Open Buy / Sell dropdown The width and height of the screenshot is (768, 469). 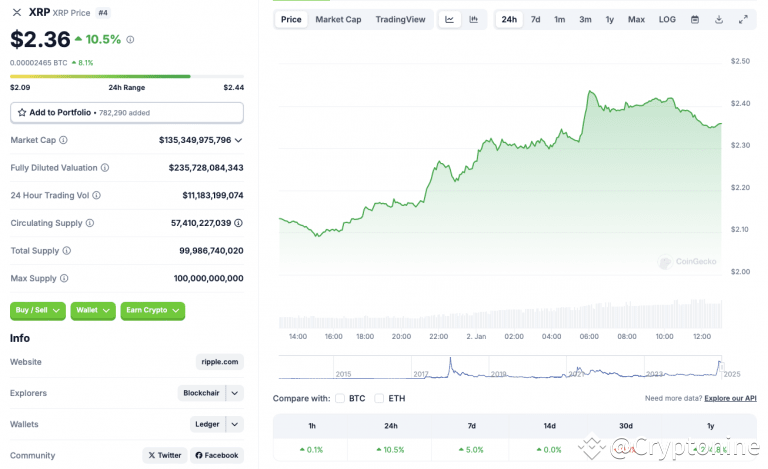[x=38, y=310]
